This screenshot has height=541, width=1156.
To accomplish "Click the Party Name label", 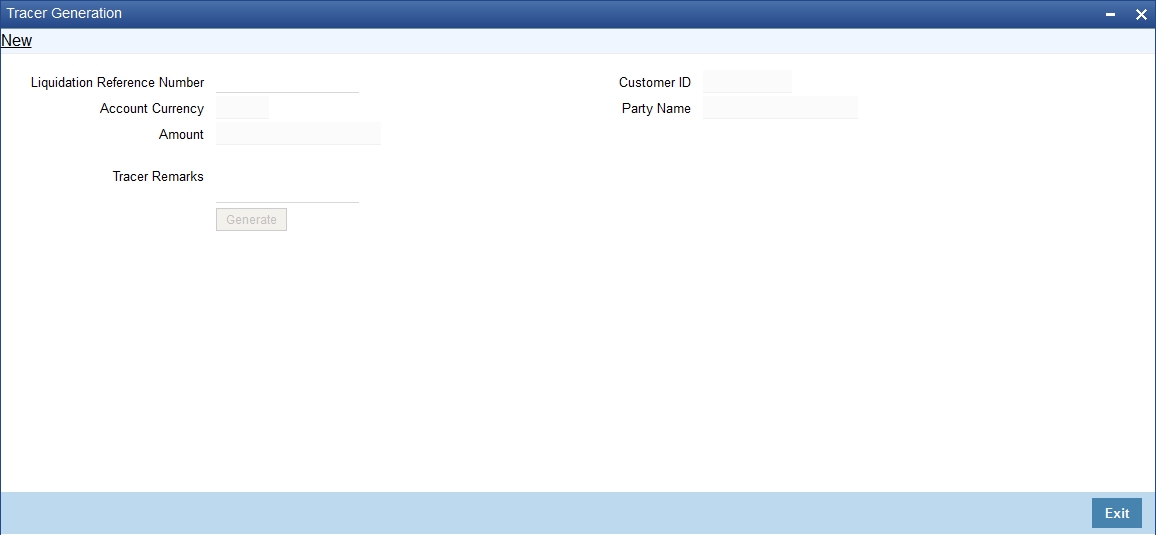I will [656, 108].
